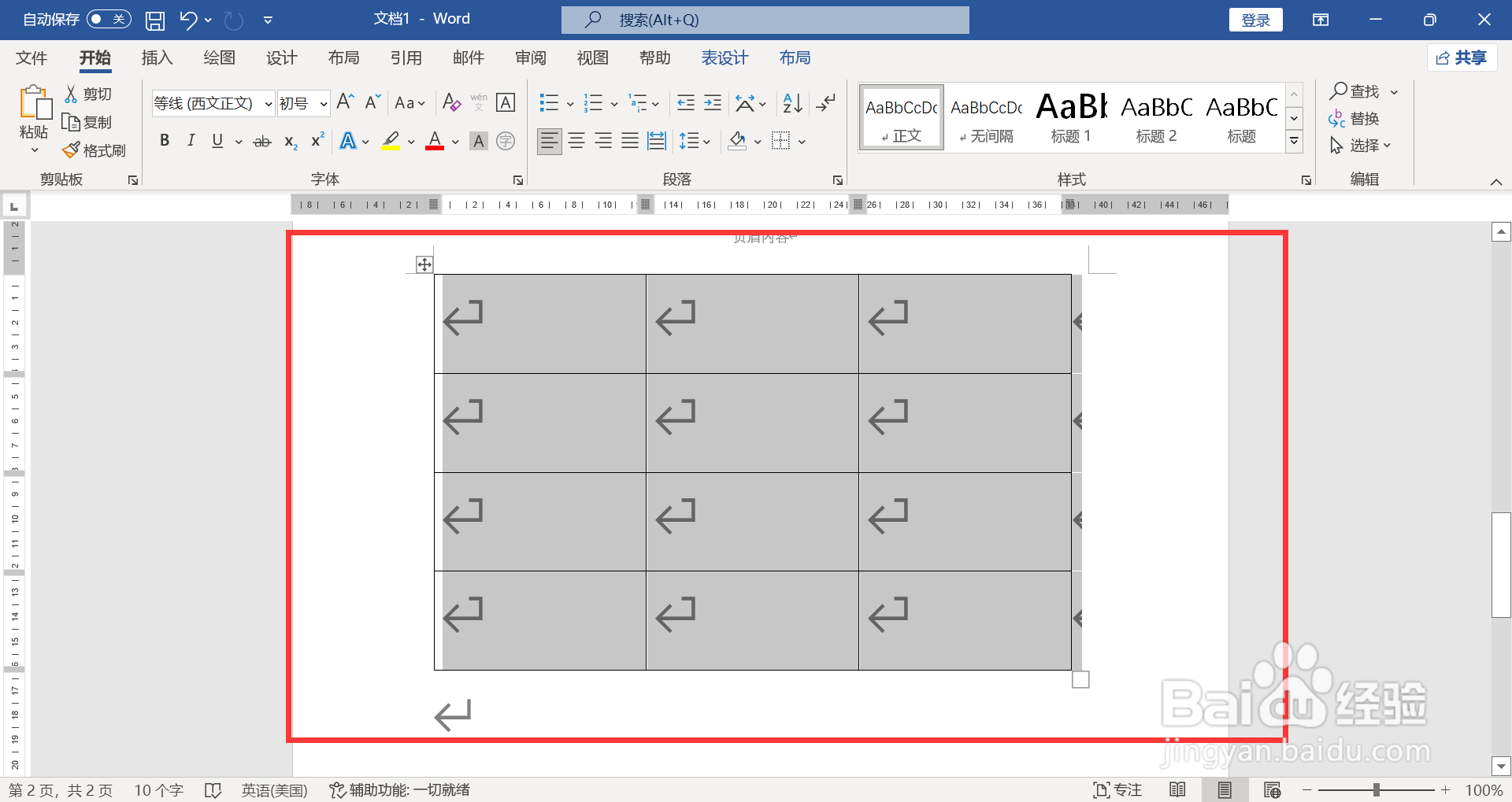The width and height of the screenshot is (1512, 802).
Task: Open the font name dropdown
Action: tap(268, 103)
